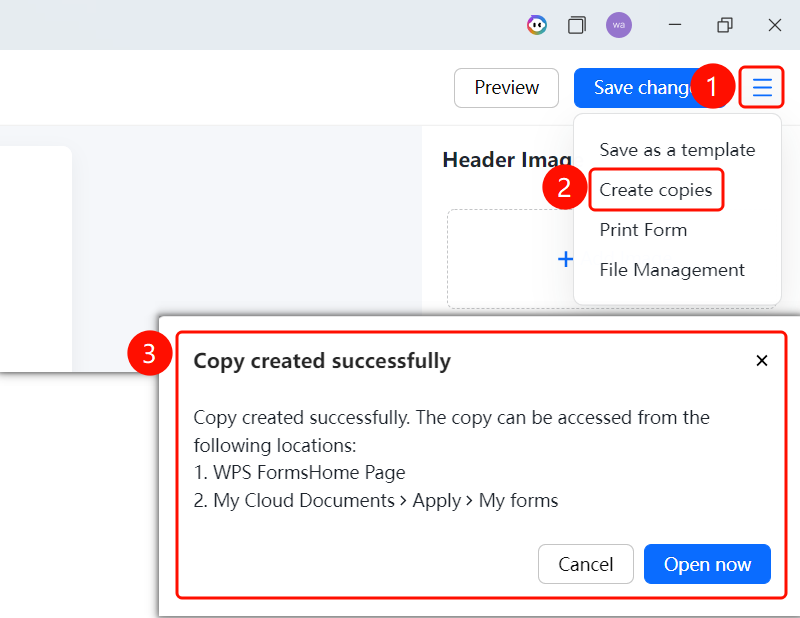This screenshot has height=618, width=800.
Task: Open File Management from the menu
Action: coord(672,270)
